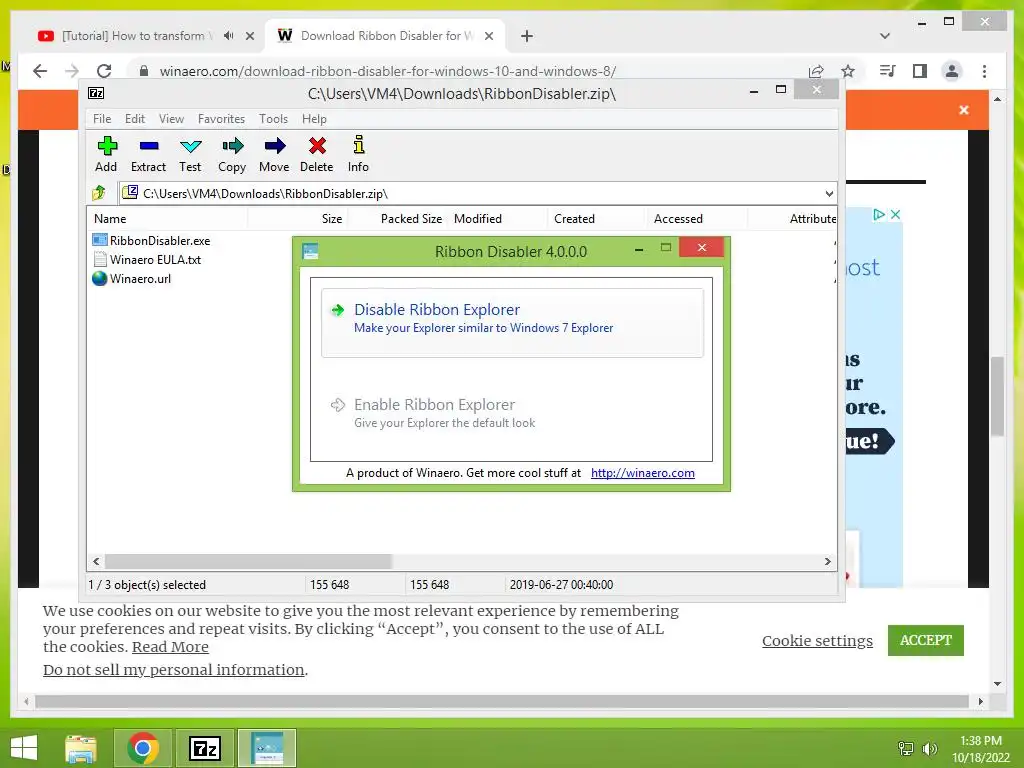This screenshot has width=1024, height=768.
Task: Click the taskbar clock showing 1:38 PM
Action: coord(981,749)
